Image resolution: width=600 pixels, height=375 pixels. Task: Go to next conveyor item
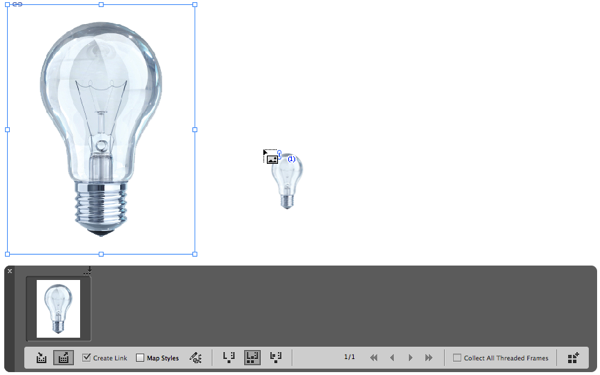tap(410, 358)
